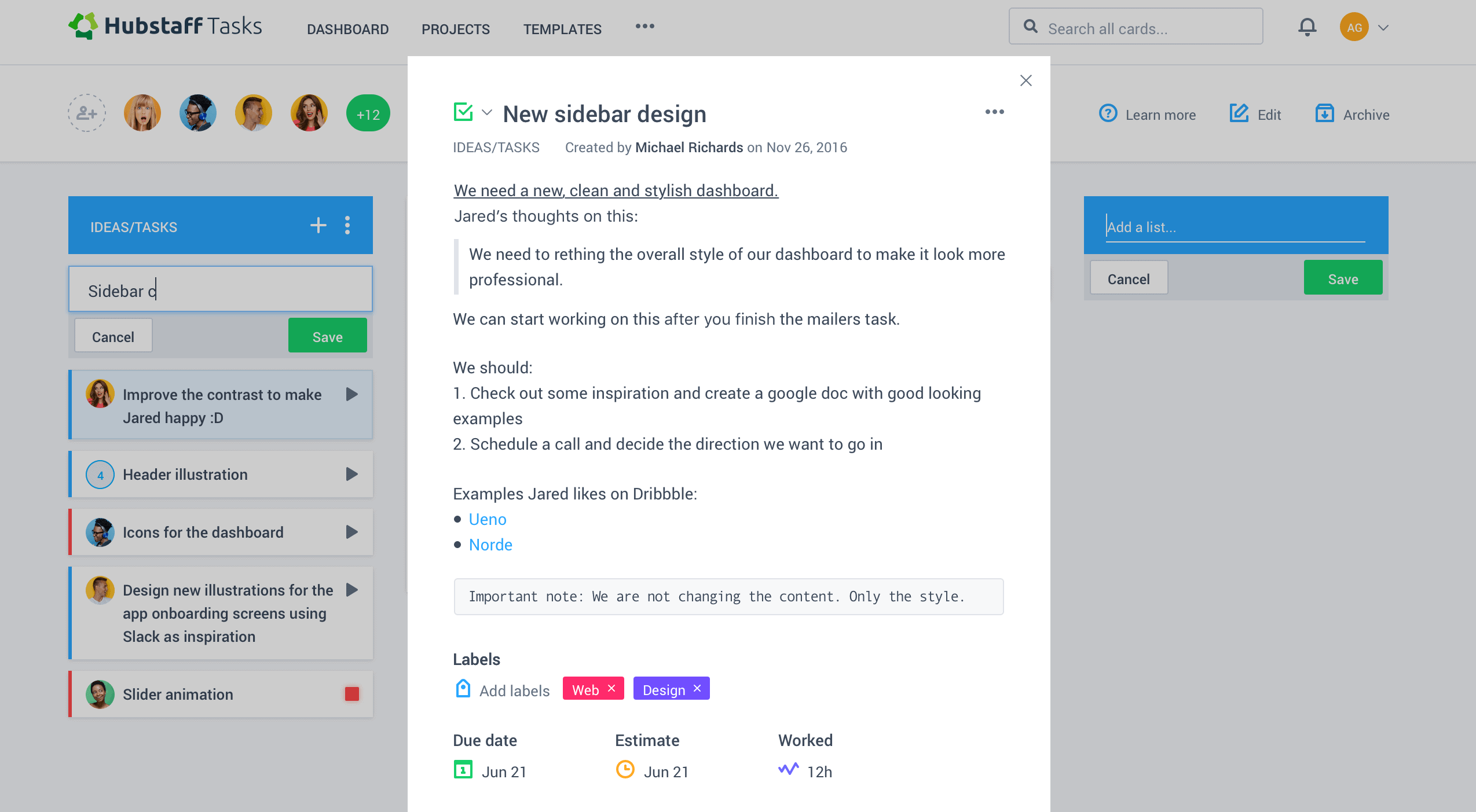Screen dimensions: 1476x812
Task: Toggle the task complete checkbox
Action: tap(463, 112)
